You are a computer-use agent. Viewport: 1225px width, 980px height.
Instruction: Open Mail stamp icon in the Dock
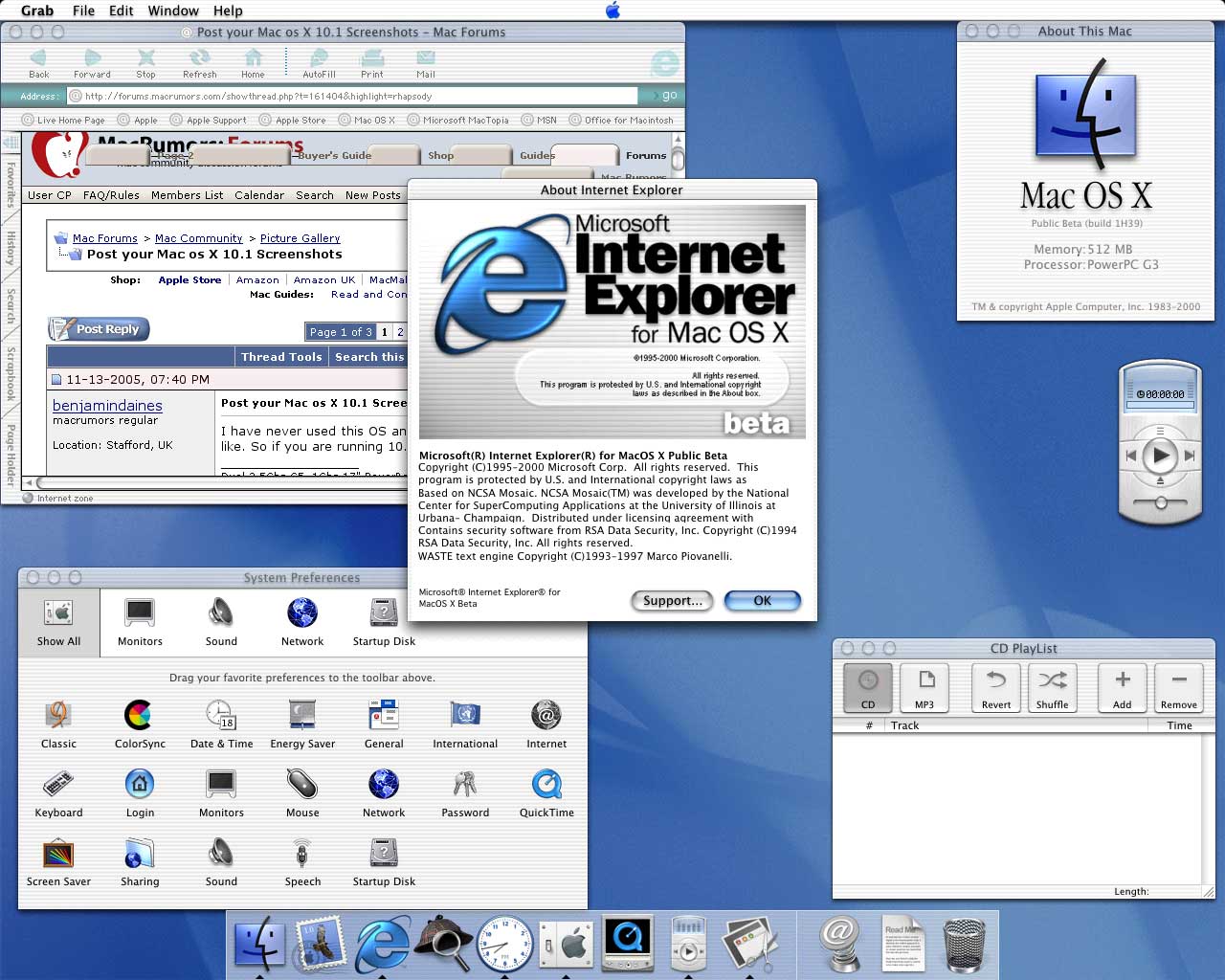(321, 944)
